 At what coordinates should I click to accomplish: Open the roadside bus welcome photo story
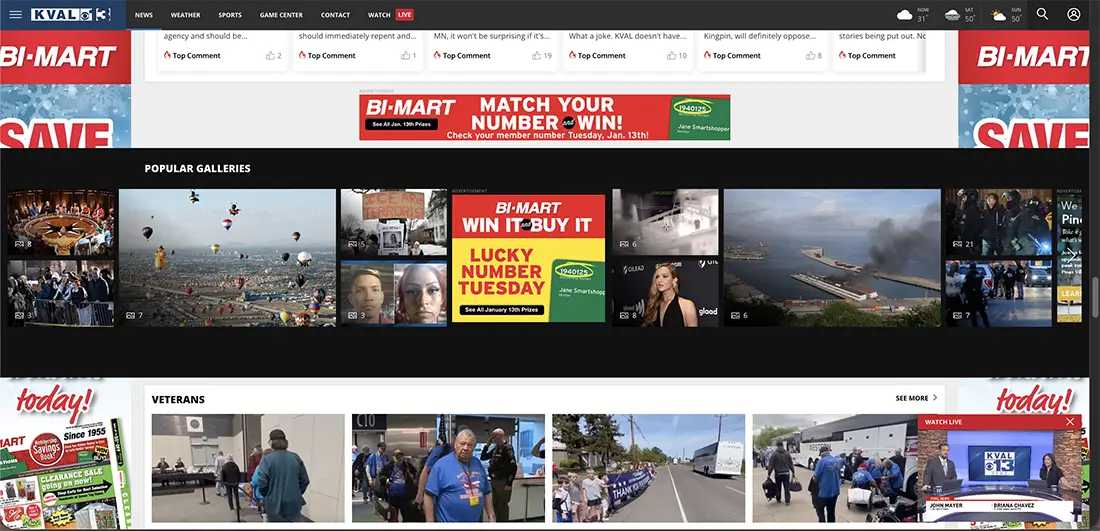[x=649, y=468]
